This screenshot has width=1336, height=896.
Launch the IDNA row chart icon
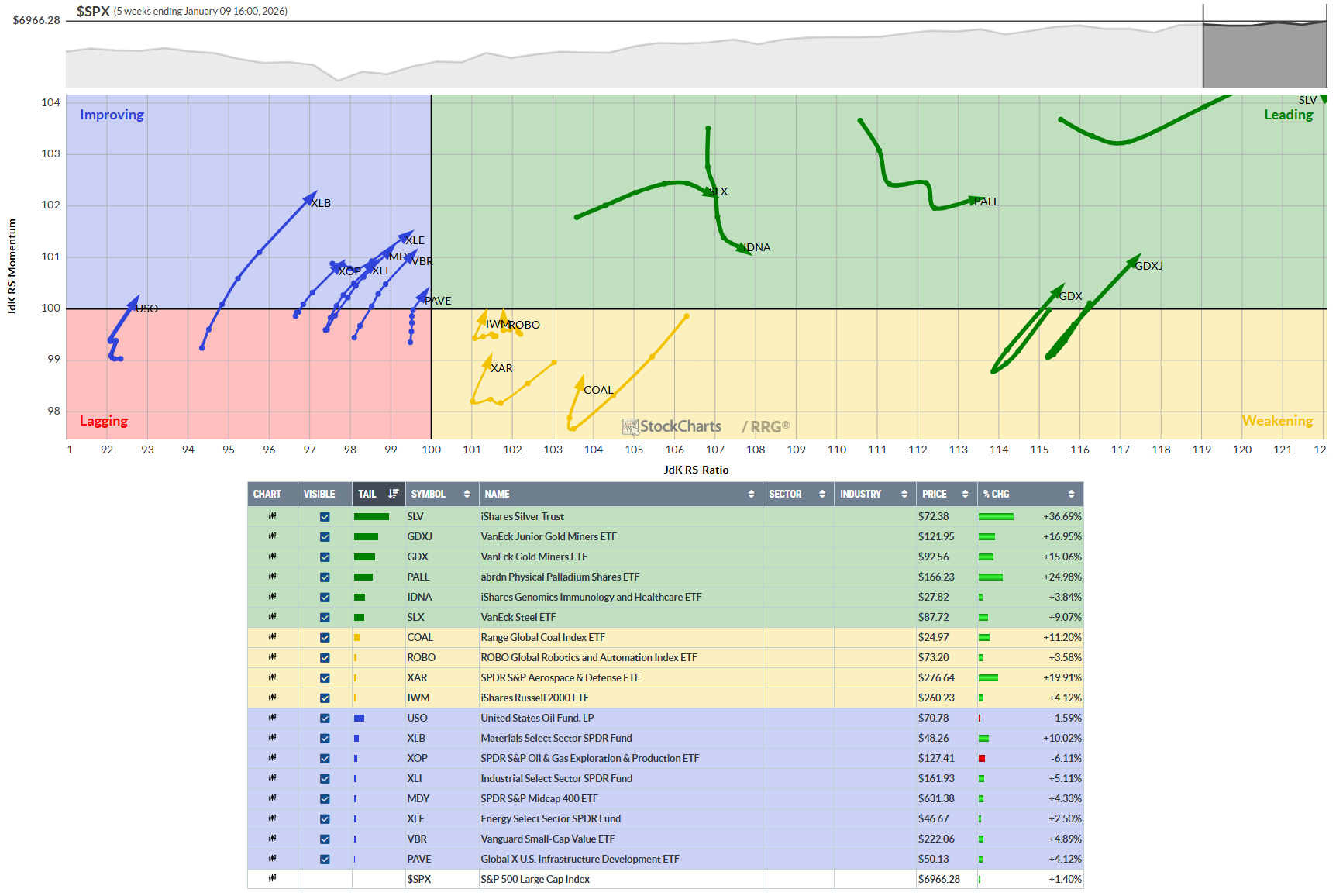(272, 597)
